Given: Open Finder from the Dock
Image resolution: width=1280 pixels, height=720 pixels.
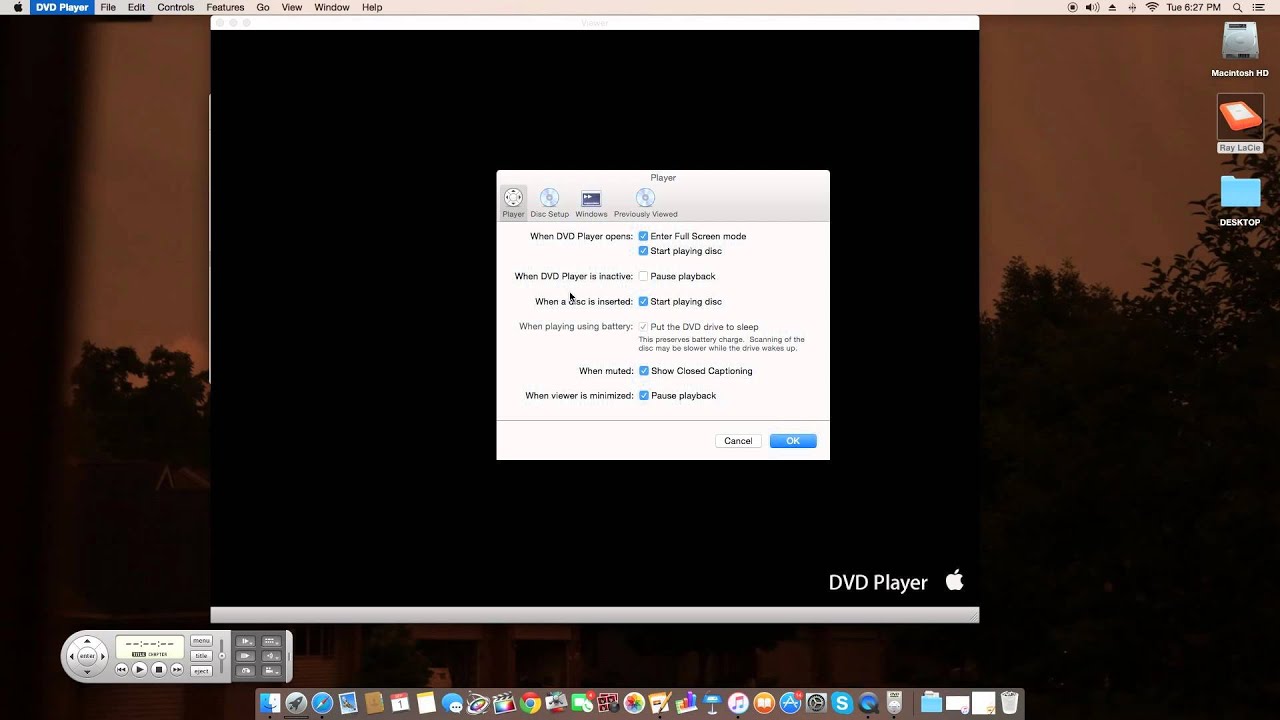Looking at the screenshot, I should pyautogui.click(x=270, y=703).
